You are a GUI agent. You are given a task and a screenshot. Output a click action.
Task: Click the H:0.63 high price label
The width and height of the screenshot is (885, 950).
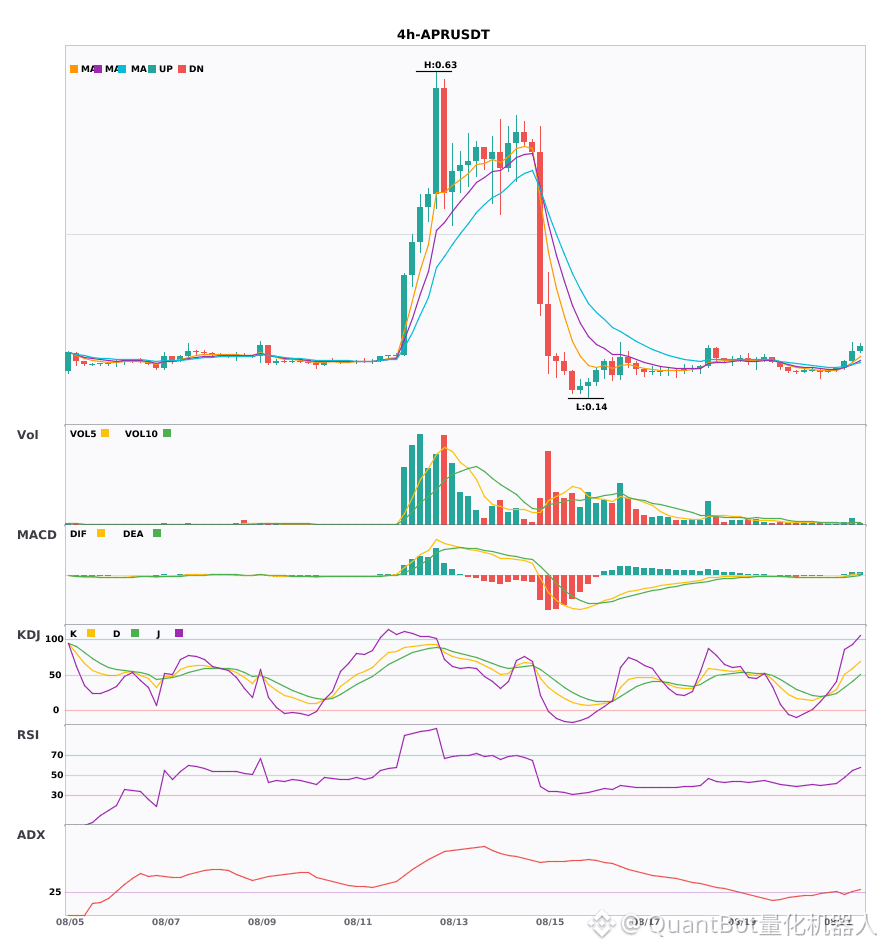[440, 65]
